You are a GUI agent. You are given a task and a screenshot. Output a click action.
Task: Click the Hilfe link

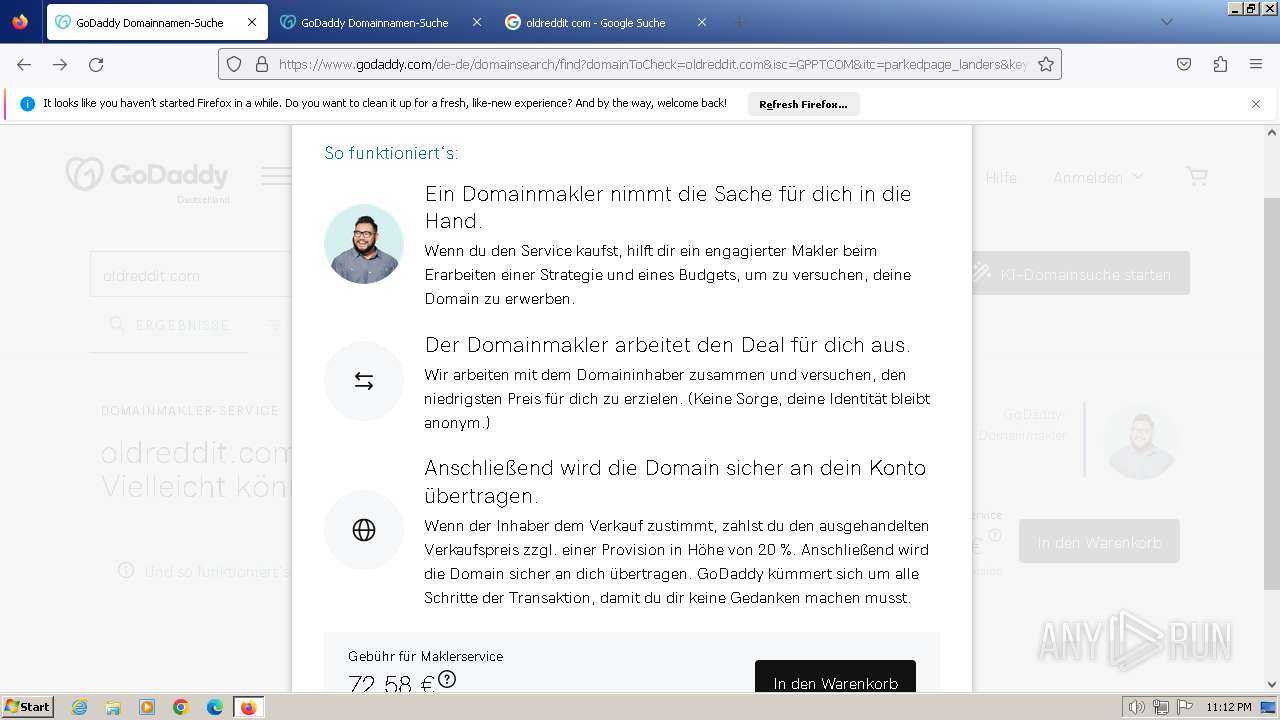(x=1001, y=177)
